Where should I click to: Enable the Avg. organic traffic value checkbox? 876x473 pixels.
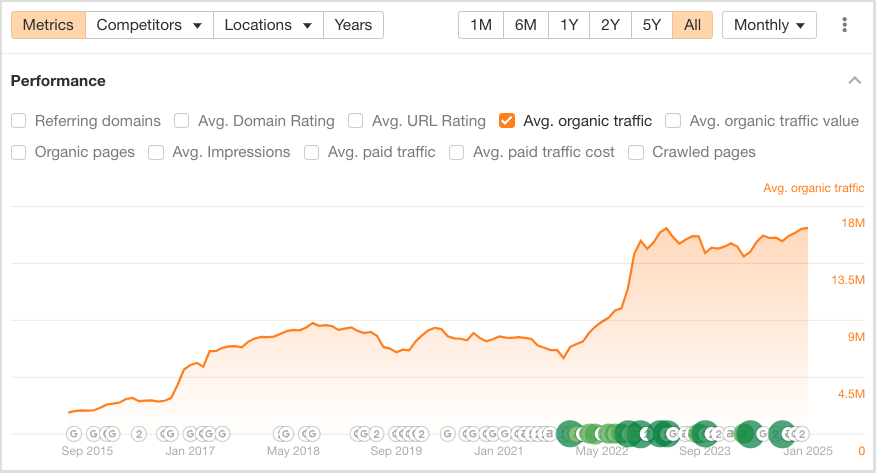pyautogui.click(x=673, y=121)
